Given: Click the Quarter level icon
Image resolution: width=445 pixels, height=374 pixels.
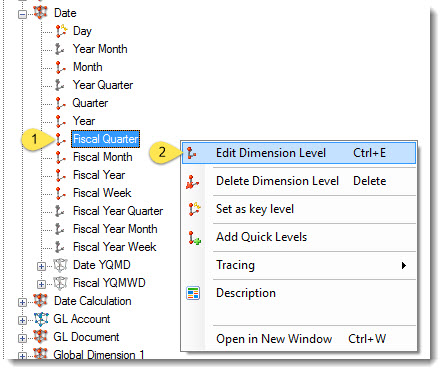Looking at the screenshot, I should point(60,103).
